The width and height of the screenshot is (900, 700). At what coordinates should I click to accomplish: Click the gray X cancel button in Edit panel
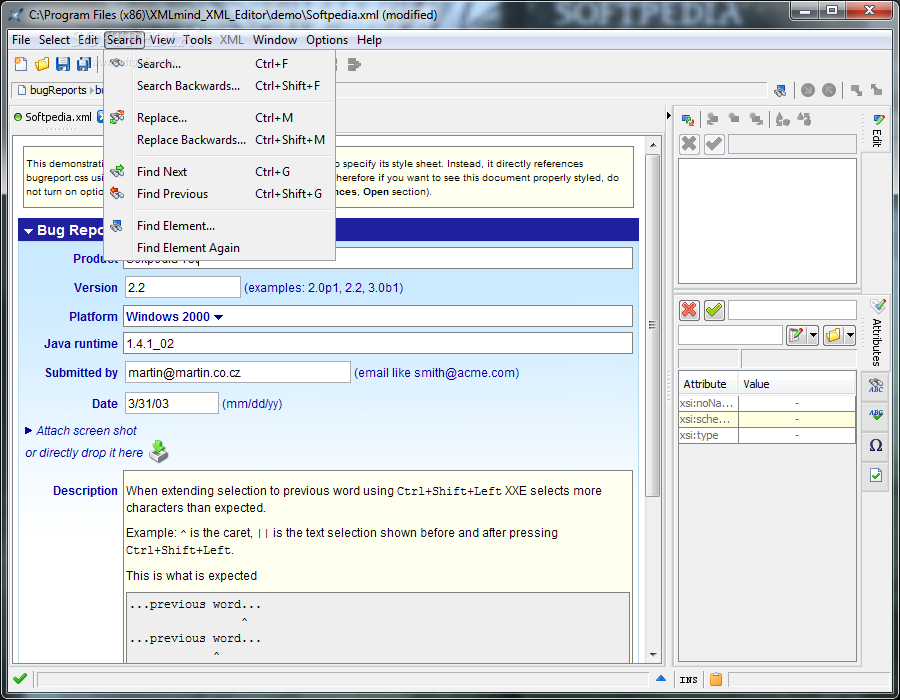coord(689,143)
